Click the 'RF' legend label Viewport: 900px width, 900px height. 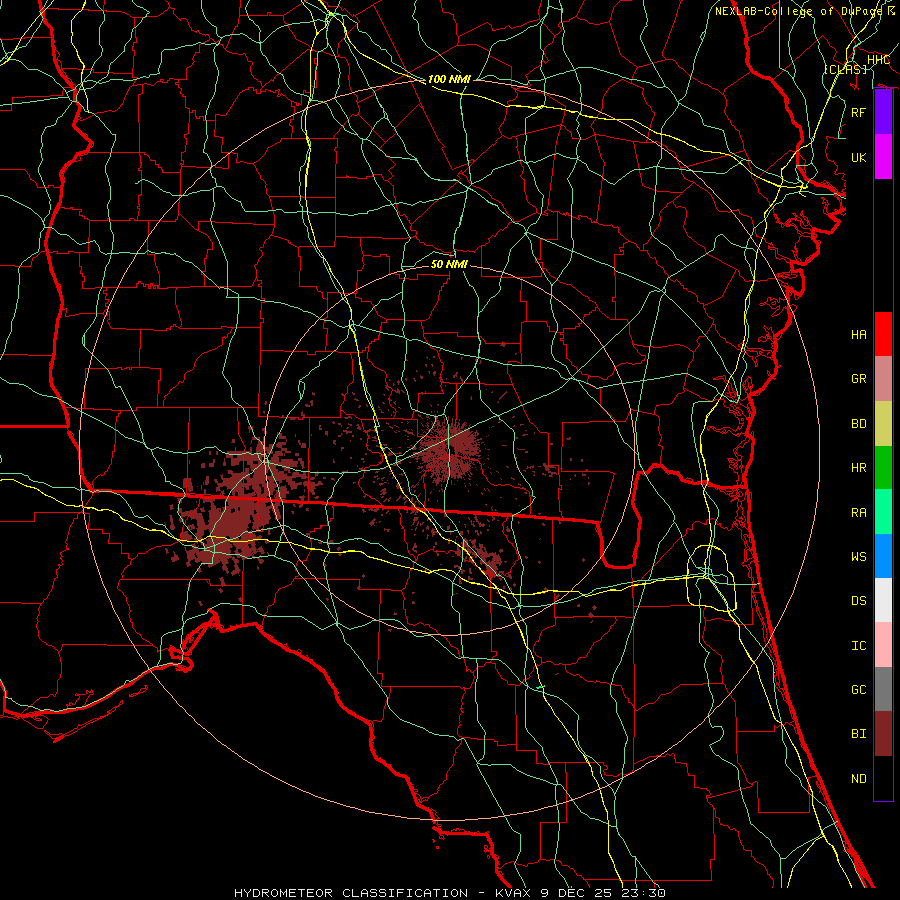(859, 112)
